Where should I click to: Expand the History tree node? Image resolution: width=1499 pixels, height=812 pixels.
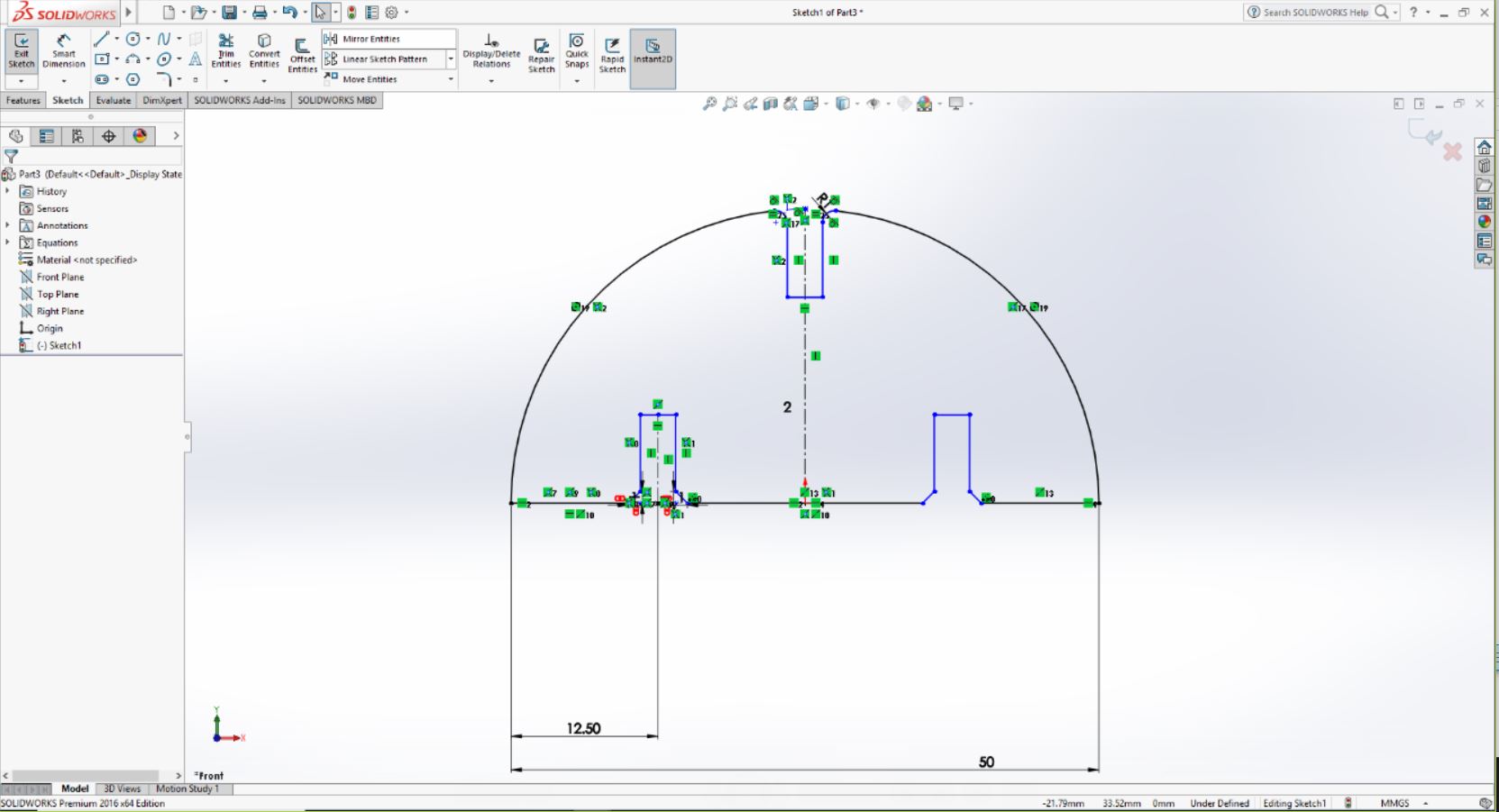coord(7,191)
